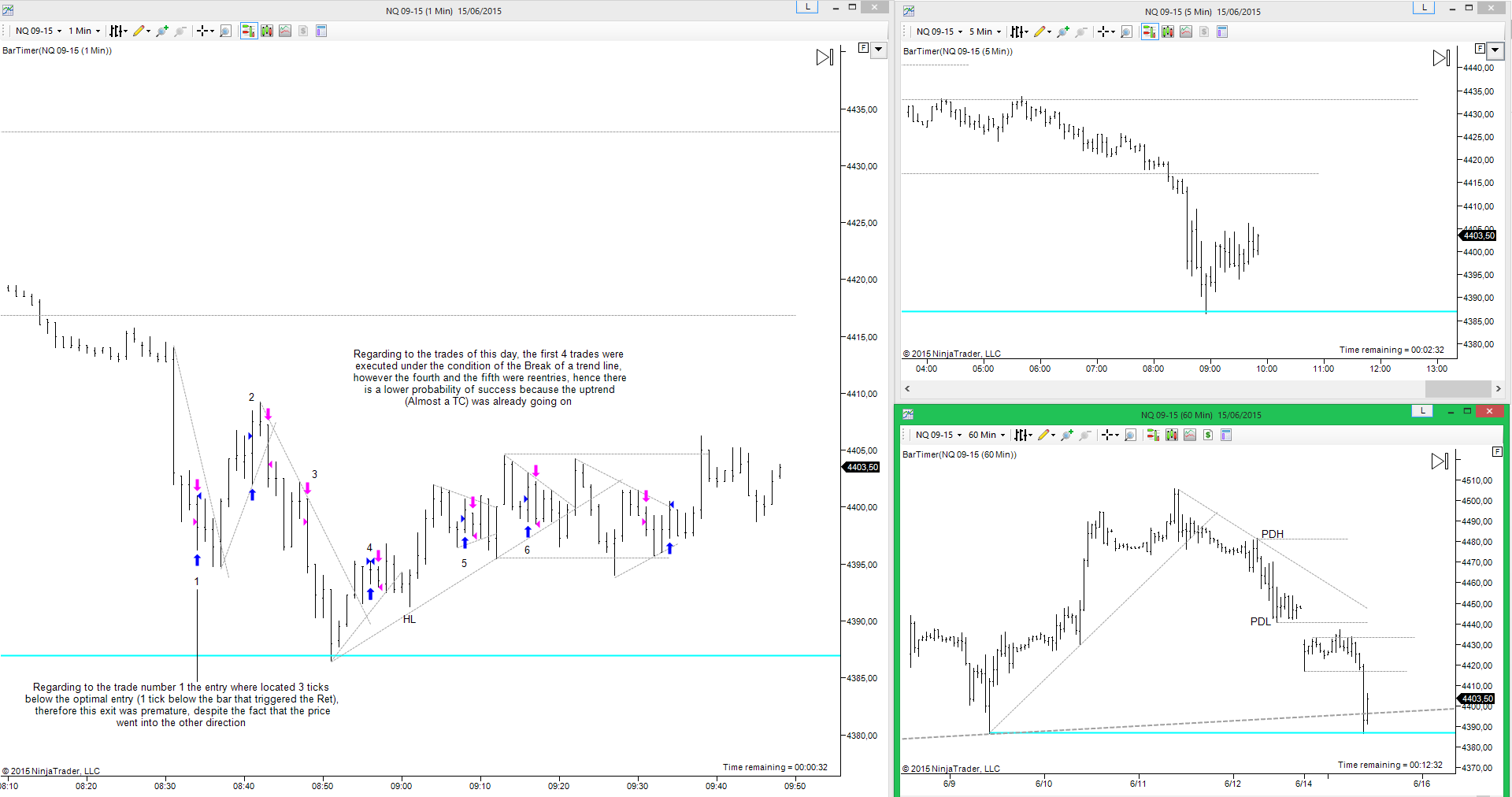Click the 5 Min window chart icon
The height and width of the screenshot is (797, 1512).
coord(909,11)
